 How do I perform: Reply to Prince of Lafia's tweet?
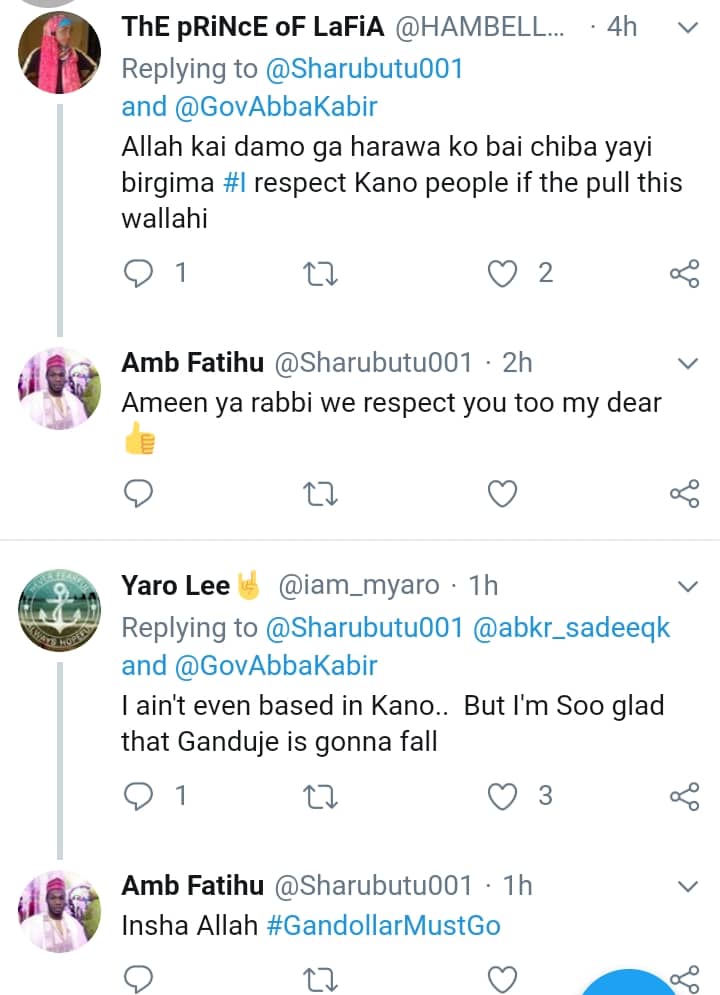(x=141, y=273)
